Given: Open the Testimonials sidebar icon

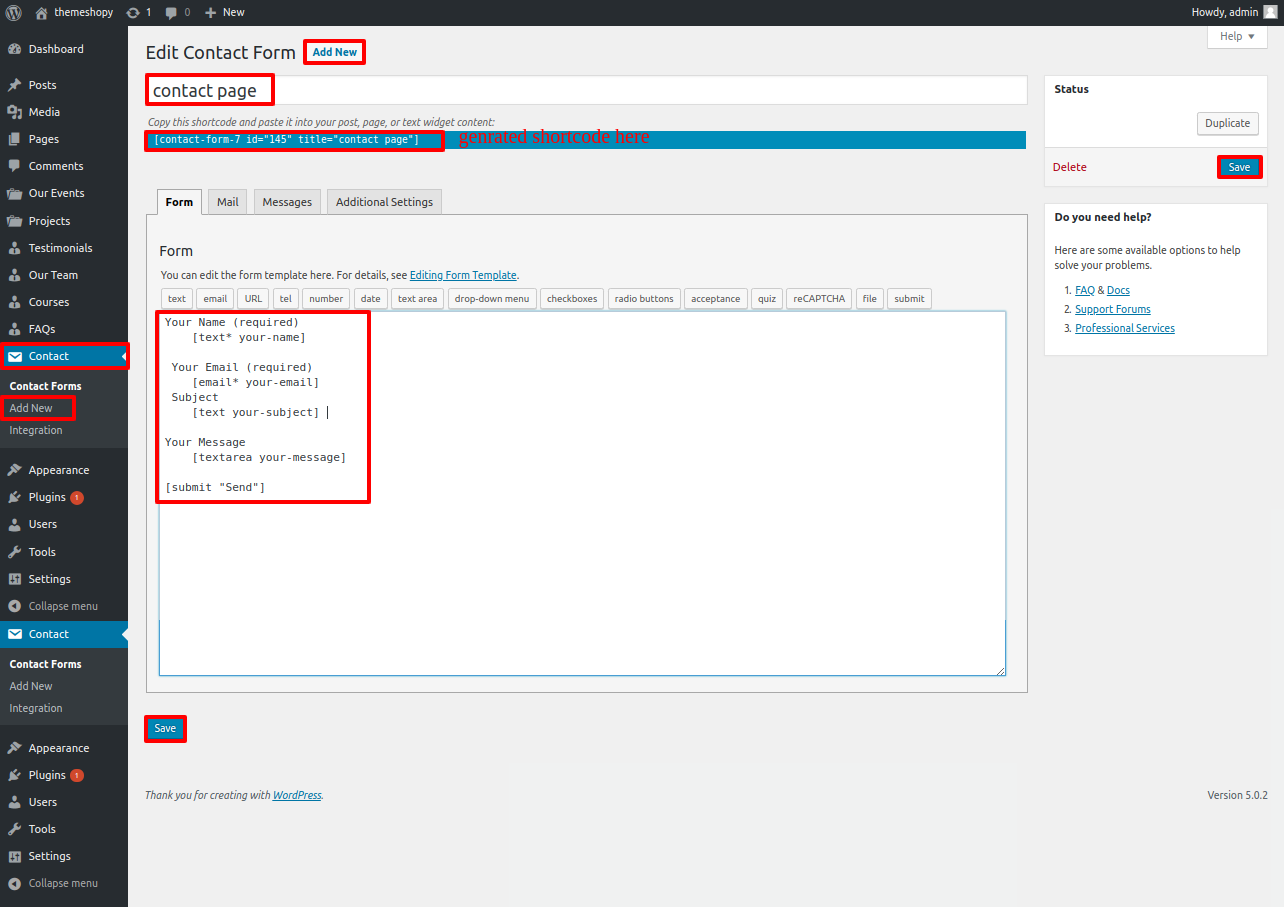Looking at the screenshot, I should [14, 248].
